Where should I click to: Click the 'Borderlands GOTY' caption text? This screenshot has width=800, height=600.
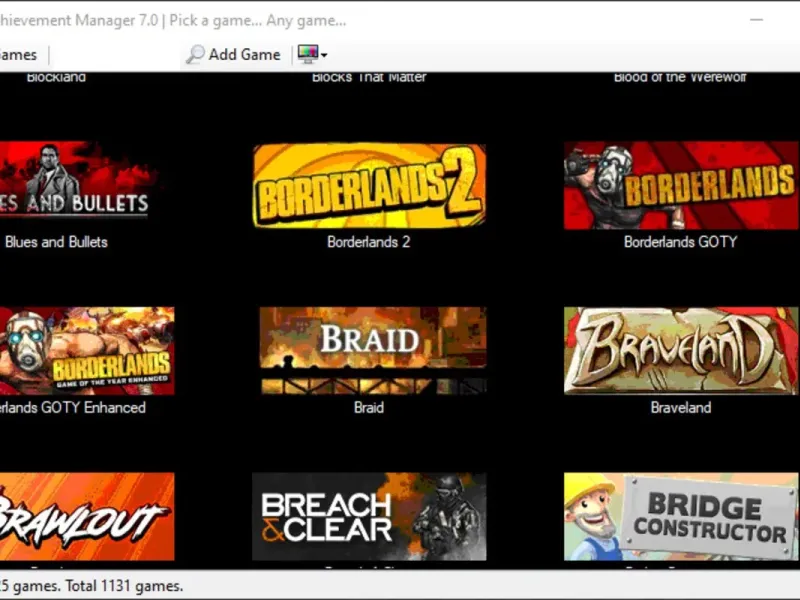pos(681,242)
